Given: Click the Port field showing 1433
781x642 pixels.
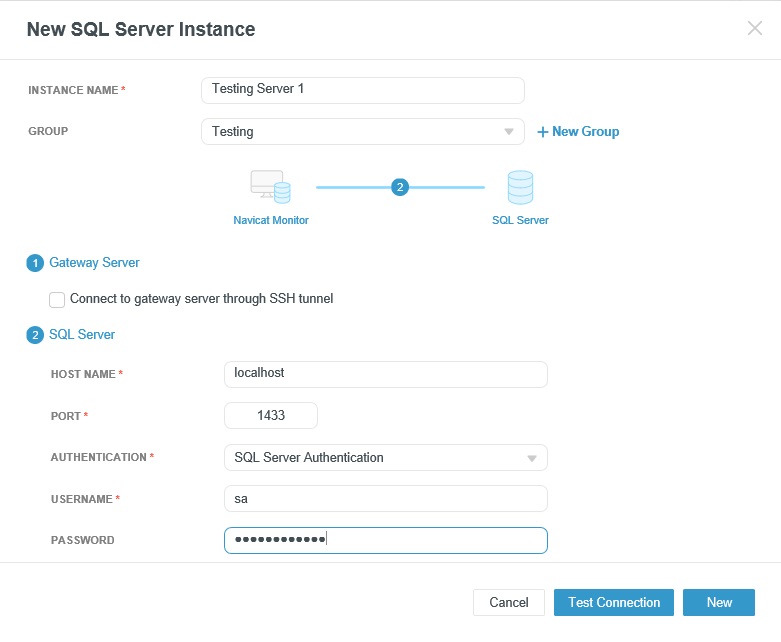Looking at the screenshot, I should 271,415.
